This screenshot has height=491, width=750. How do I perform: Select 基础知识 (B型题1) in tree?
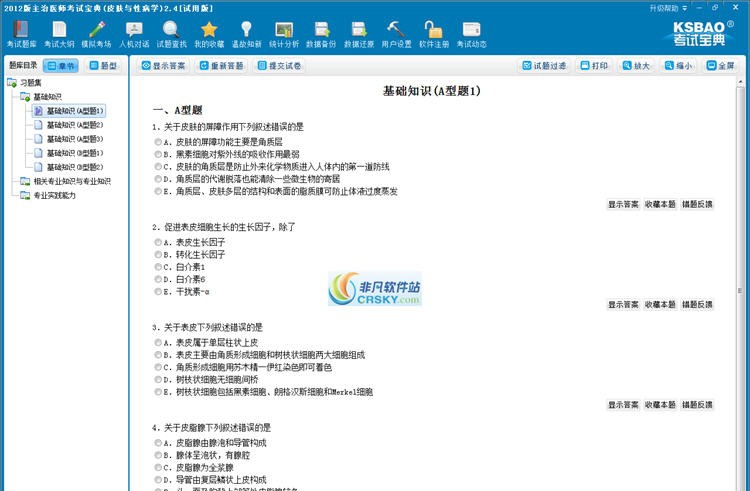coord(69,153)
